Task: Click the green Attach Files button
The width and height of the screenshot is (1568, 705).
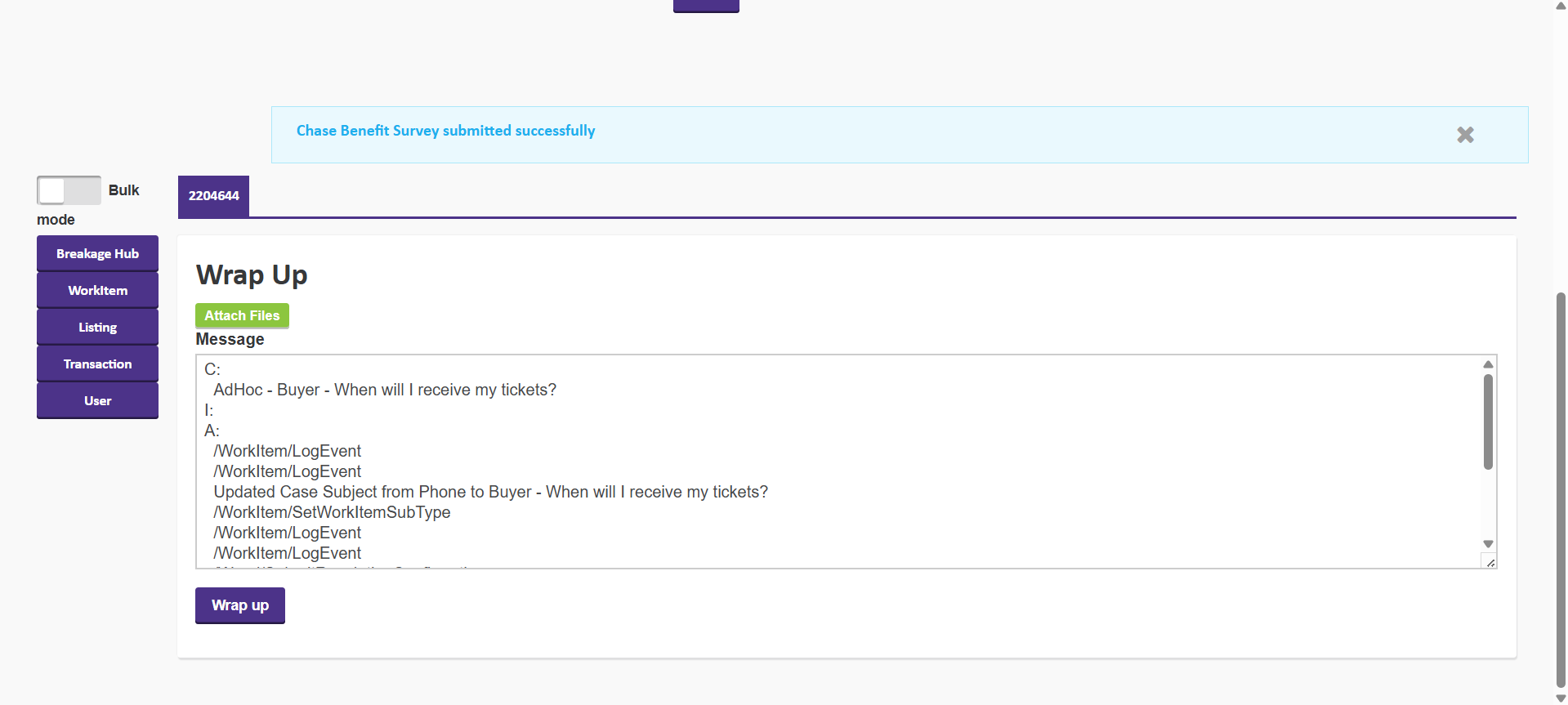Action: [x=242, y=316]
